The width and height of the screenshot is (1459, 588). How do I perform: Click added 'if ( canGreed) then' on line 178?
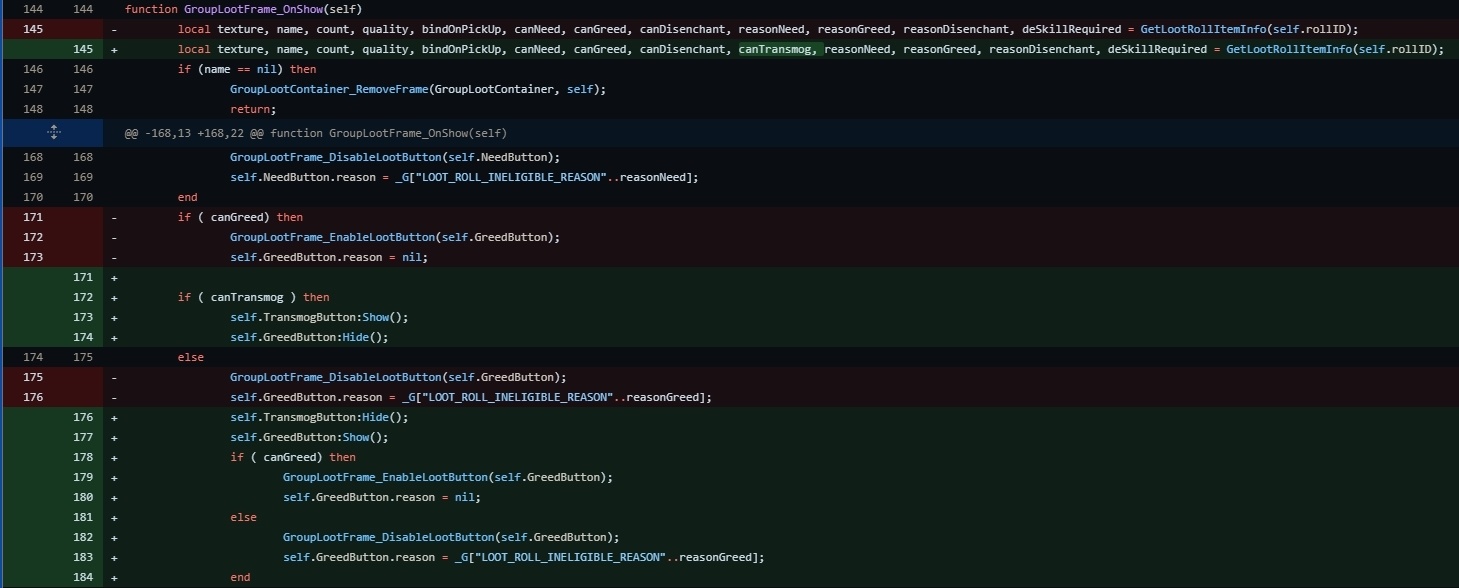[293, 457]
